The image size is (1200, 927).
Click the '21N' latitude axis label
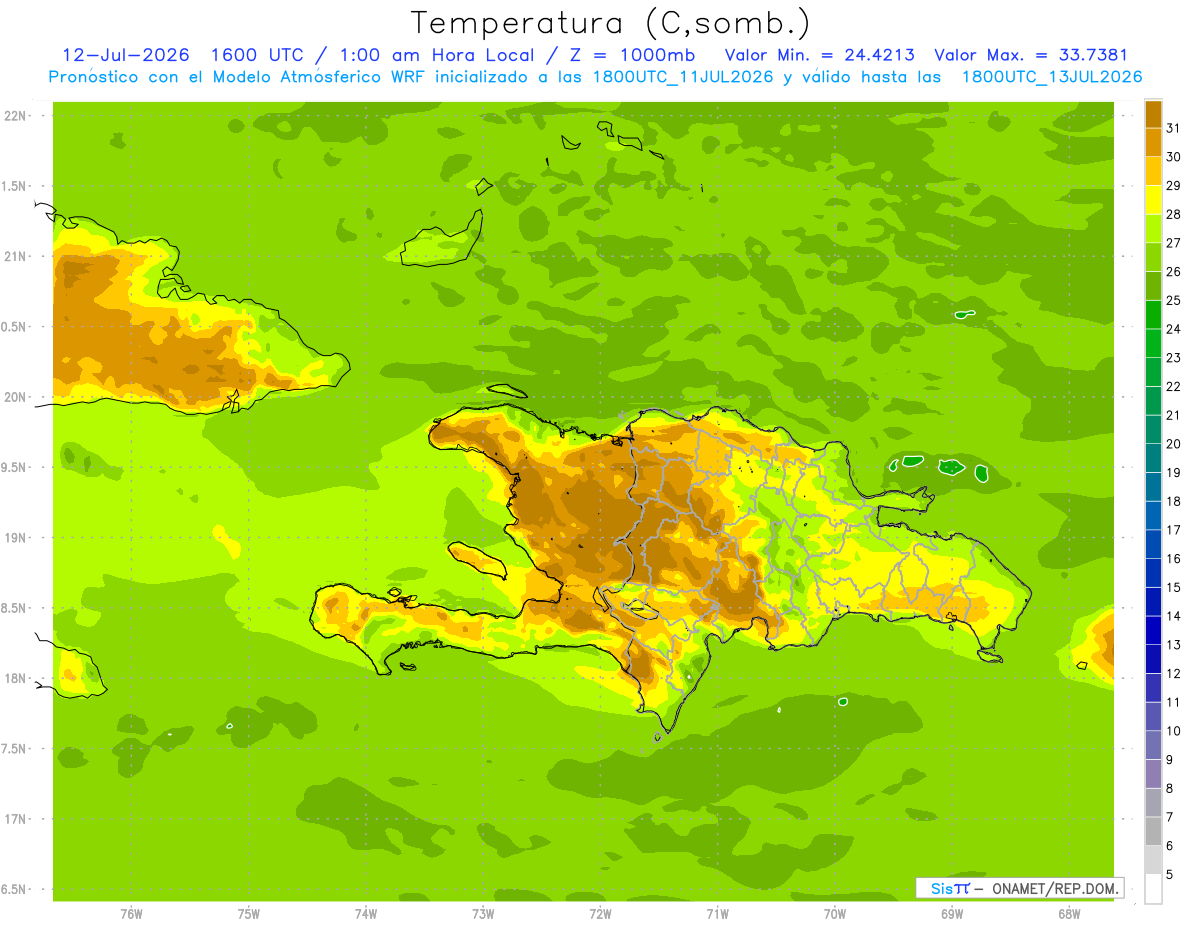point(16,256)
